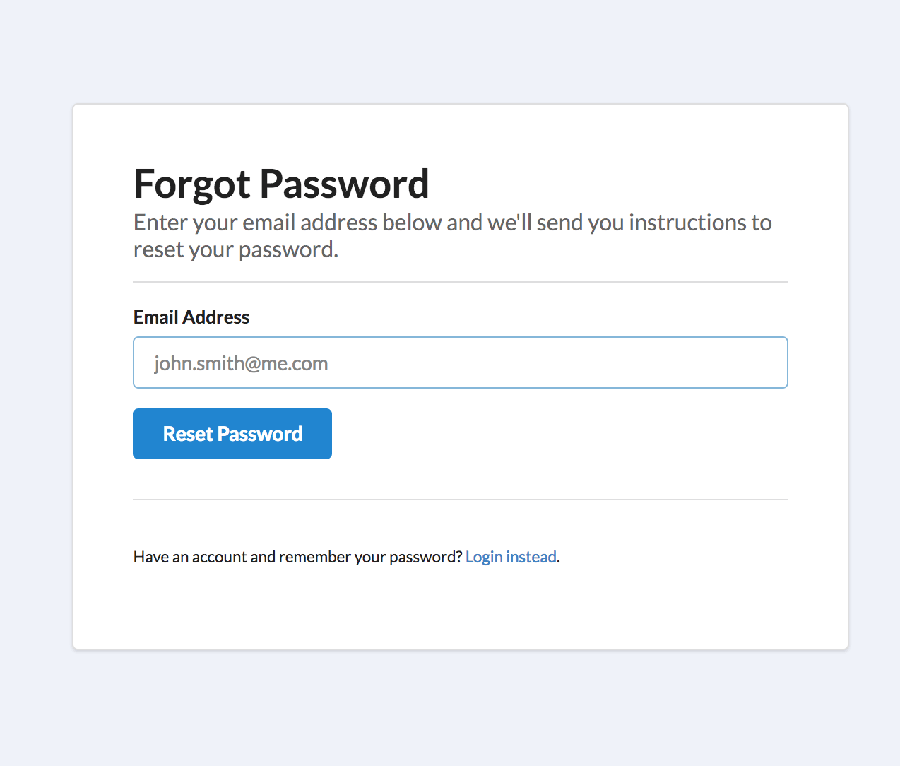Click the word "Reset" on blue button
Screen dimensions: 900x766
188,434
